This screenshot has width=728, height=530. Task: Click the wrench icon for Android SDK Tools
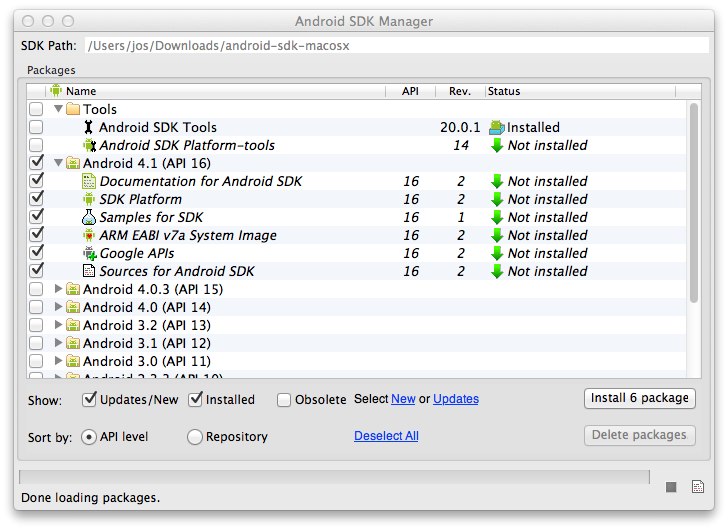(88, 127)
